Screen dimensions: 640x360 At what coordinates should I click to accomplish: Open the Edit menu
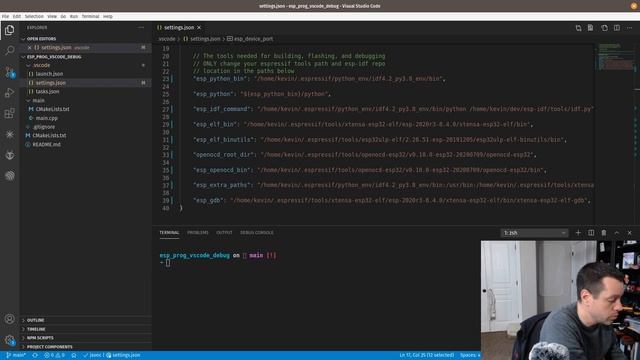(17, 16)
